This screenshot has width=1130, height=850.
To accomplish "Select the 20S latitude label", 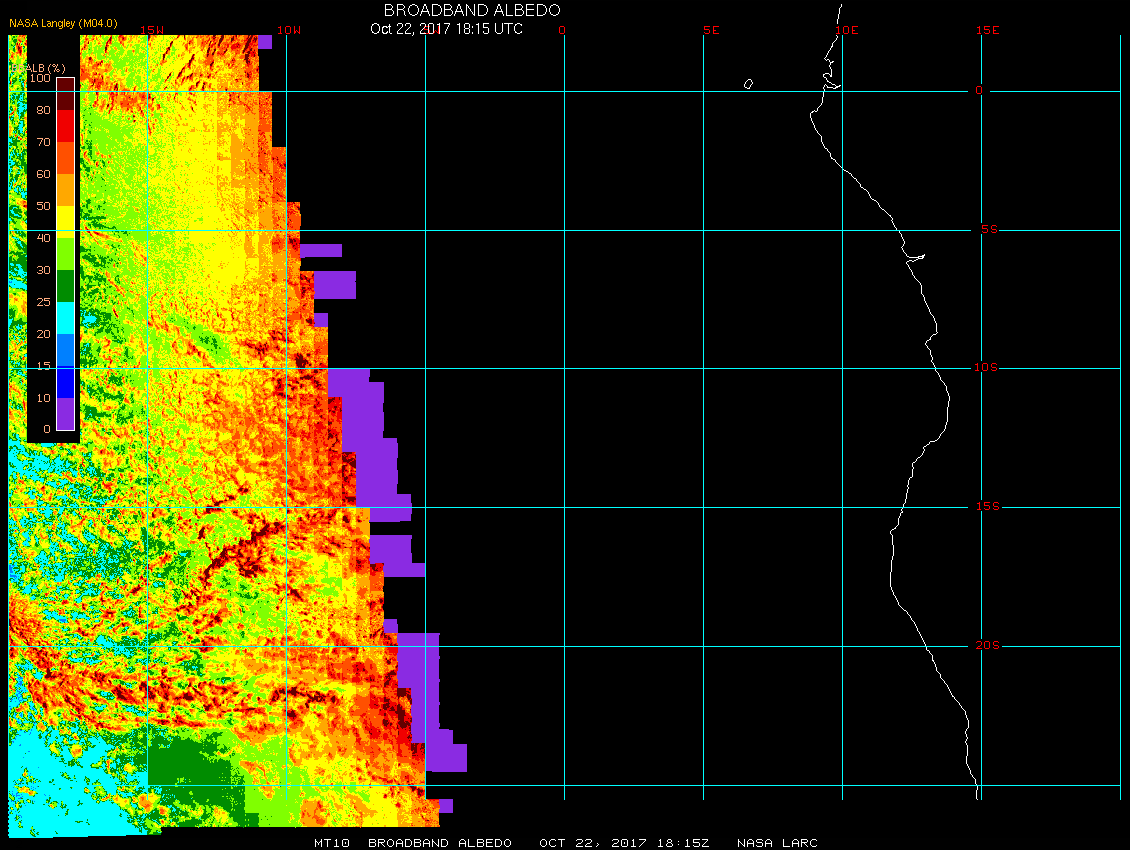I will (986, 646).
